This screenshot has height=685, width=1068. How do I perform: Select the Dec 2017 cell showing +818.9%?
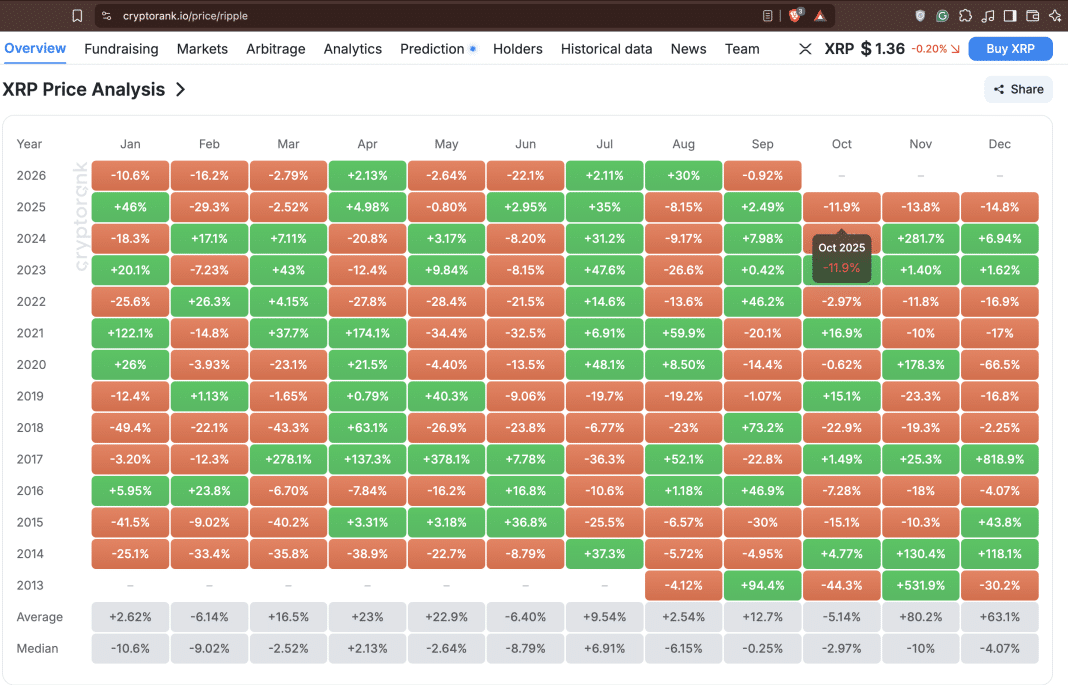click(x=999, y=460)
